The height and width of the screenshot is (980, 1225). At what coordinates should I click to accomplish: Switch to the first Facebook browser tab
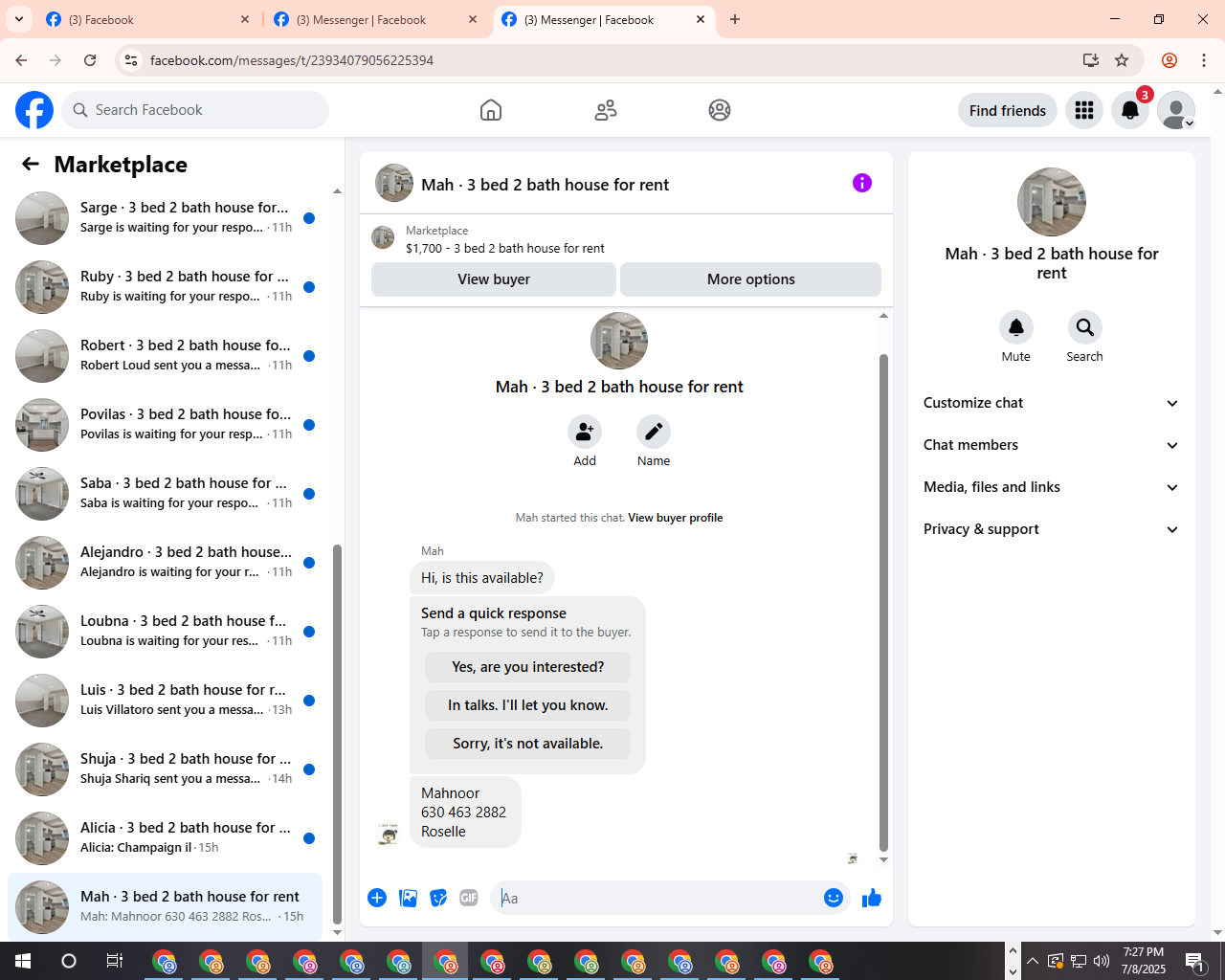point(147,19)
